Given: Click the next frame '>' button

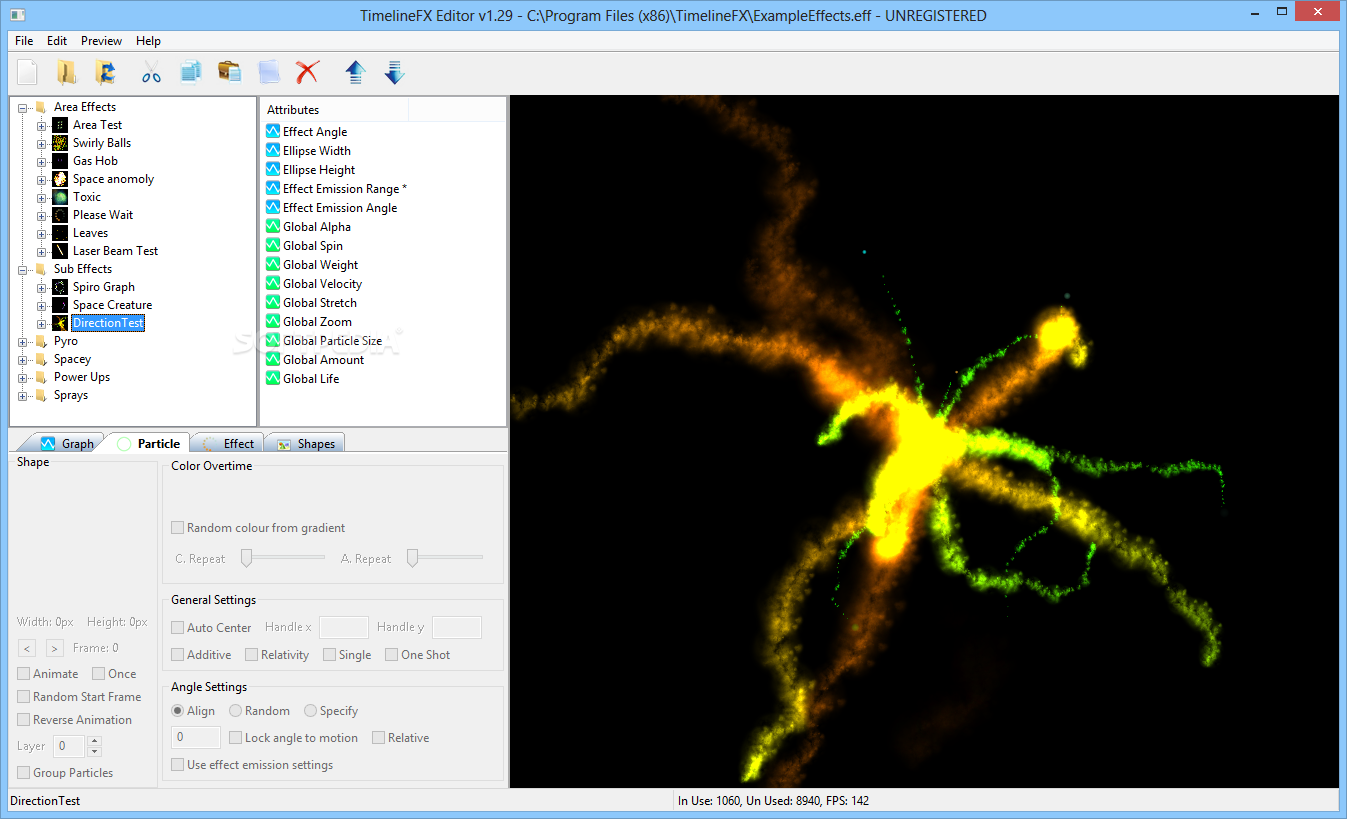Looking at the screenshot, I should (x=54, y=648).
